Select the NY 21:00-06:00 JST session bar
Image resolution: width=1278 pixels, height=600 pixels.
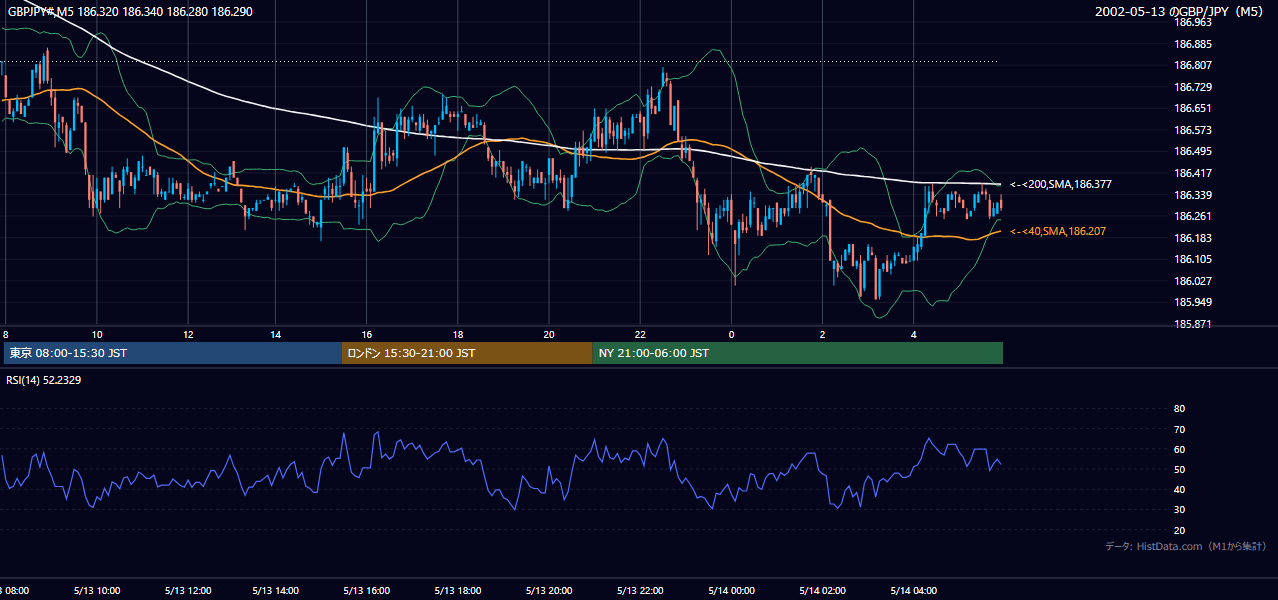point(798,353)
